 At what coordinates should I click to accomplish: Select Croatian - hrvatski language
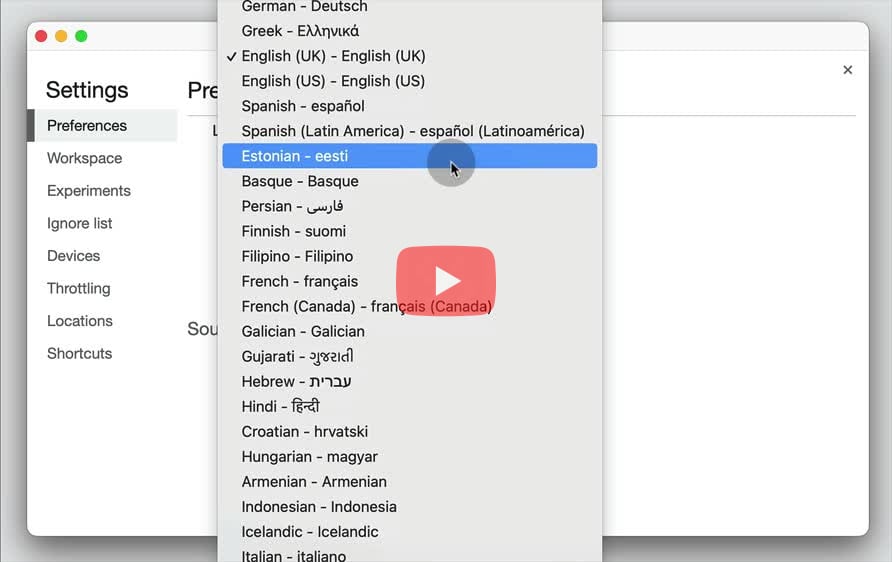410,431
